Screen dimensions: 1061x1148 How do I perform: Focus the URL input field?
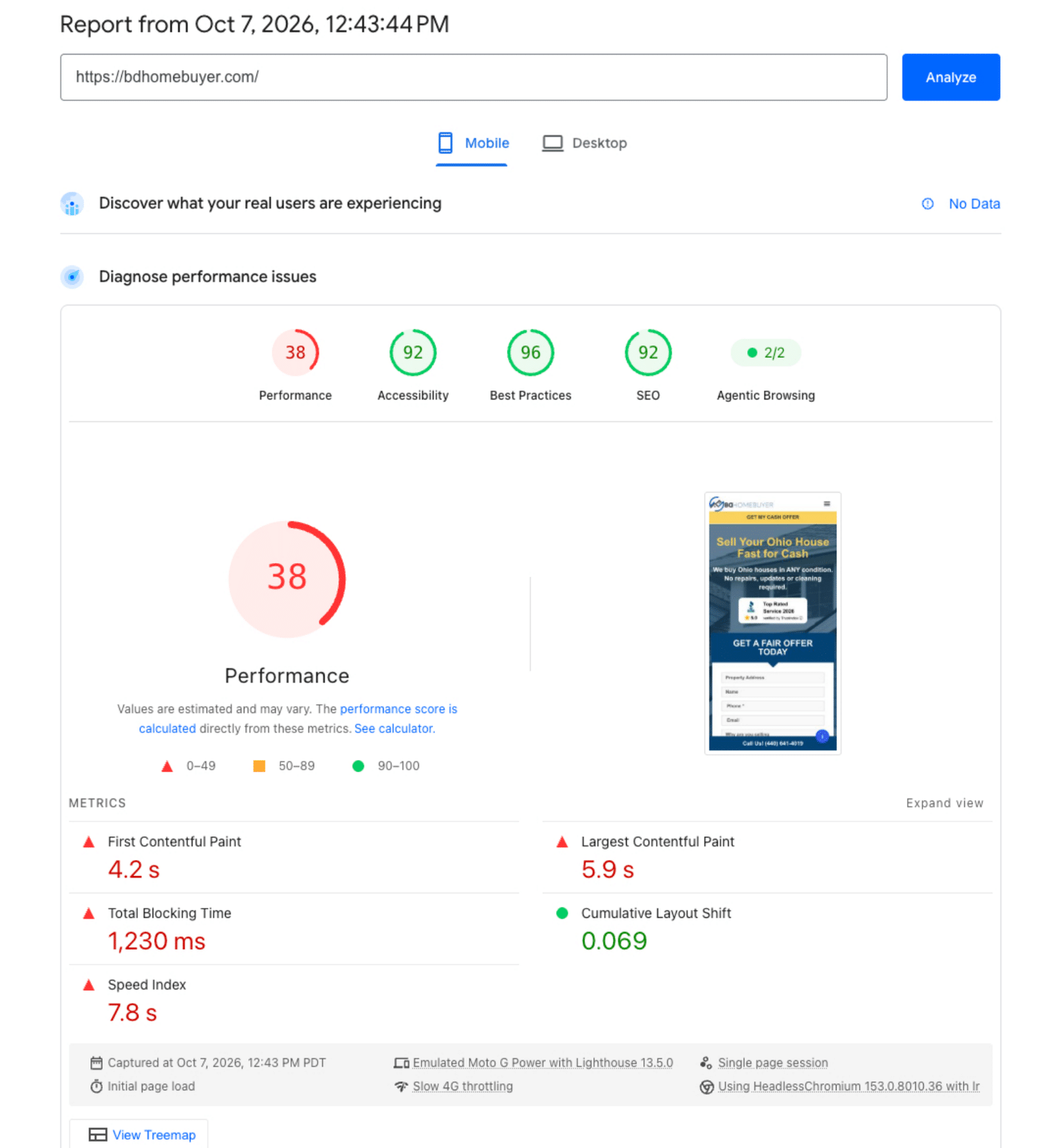click(474, 77)
